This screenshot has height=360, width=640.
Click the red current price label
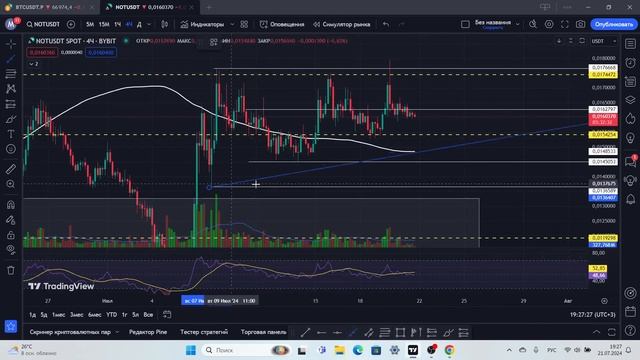coord(603,119)
